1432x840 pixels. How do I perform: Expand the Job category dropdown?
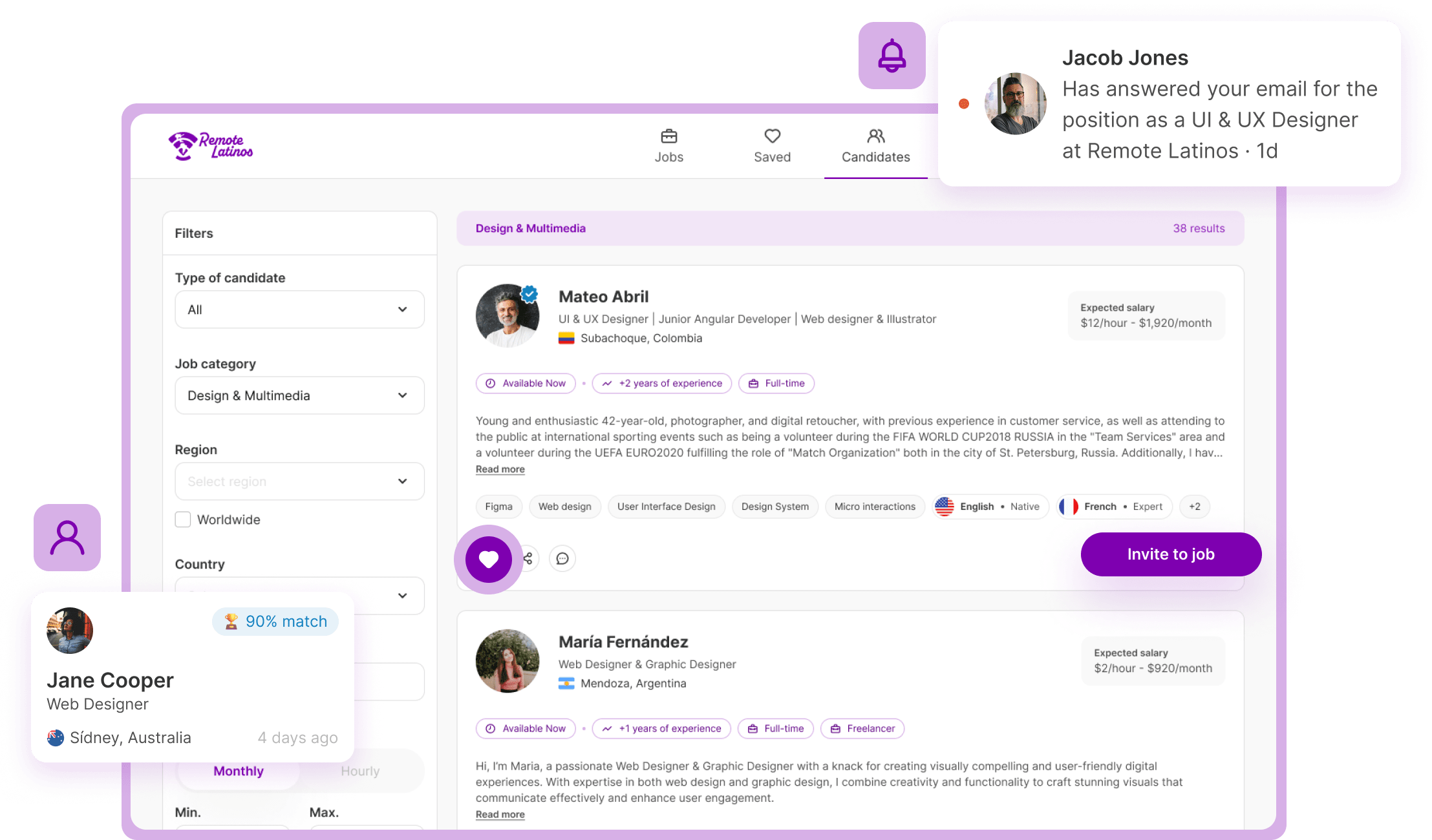click(299, 395)
